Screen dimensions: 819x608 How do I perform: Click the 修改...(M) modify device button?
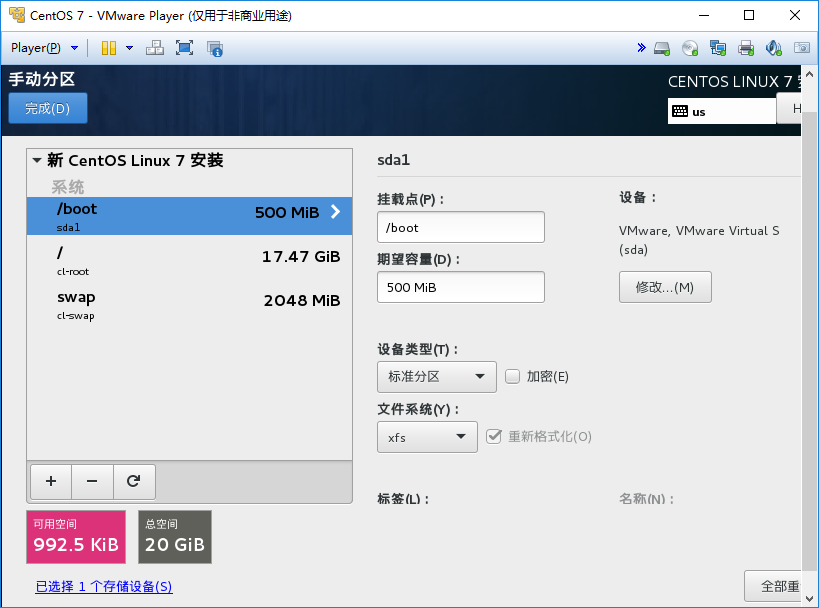[x=665, y=287]
